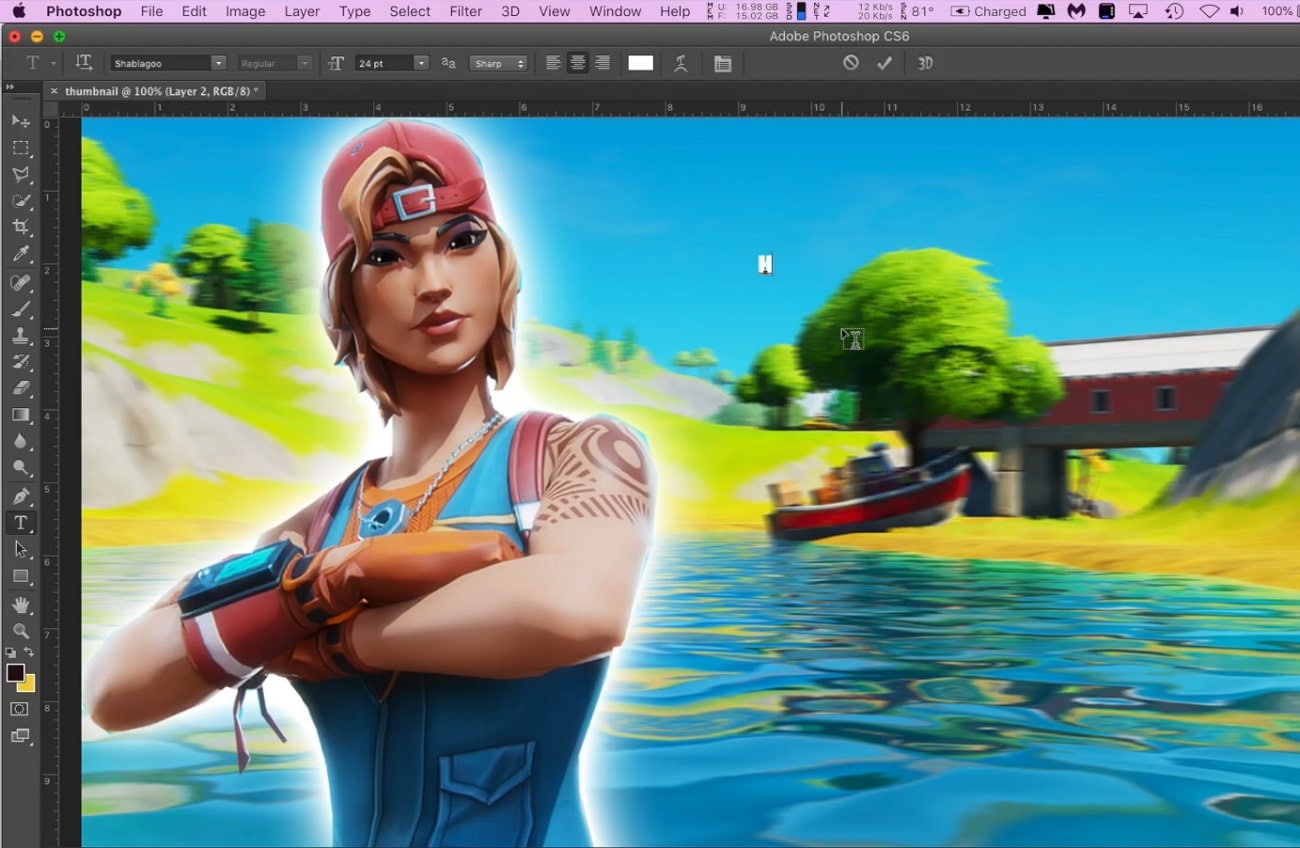Image resolution: width=1300 pixels, height=848 pixels.
Task: Select the Crop tool
Action: tap(20, 228)
